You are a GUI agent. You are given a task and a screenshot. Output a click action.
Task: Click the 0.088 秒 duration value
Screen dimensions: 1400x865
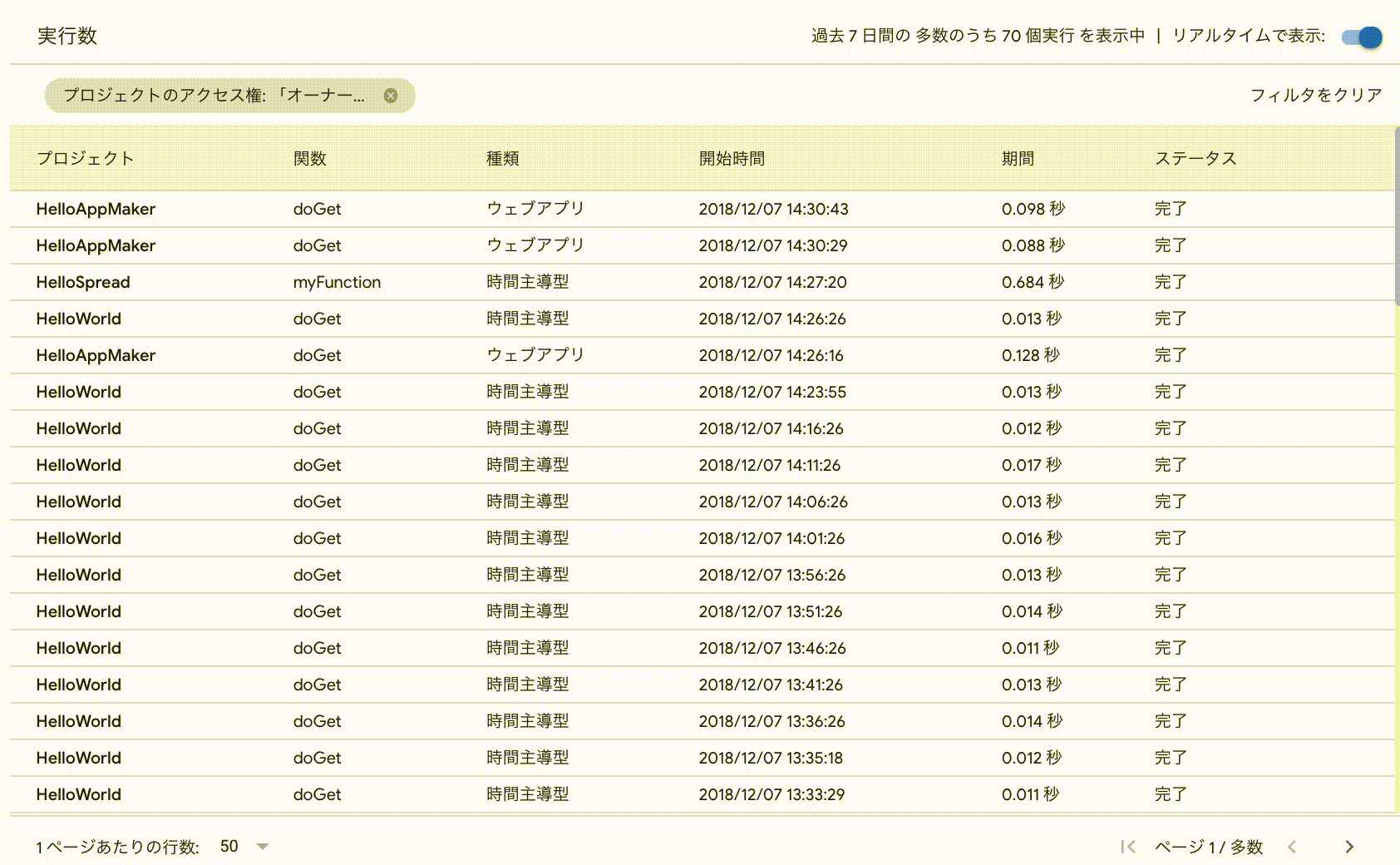(1033, 245)
